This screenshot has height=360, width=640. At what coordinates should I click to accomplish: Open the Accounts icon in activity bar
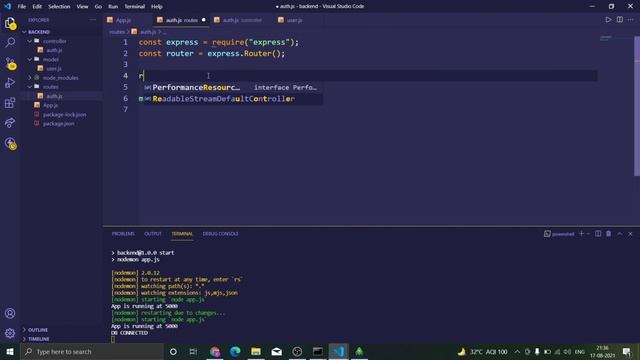[x=10, y=313]
